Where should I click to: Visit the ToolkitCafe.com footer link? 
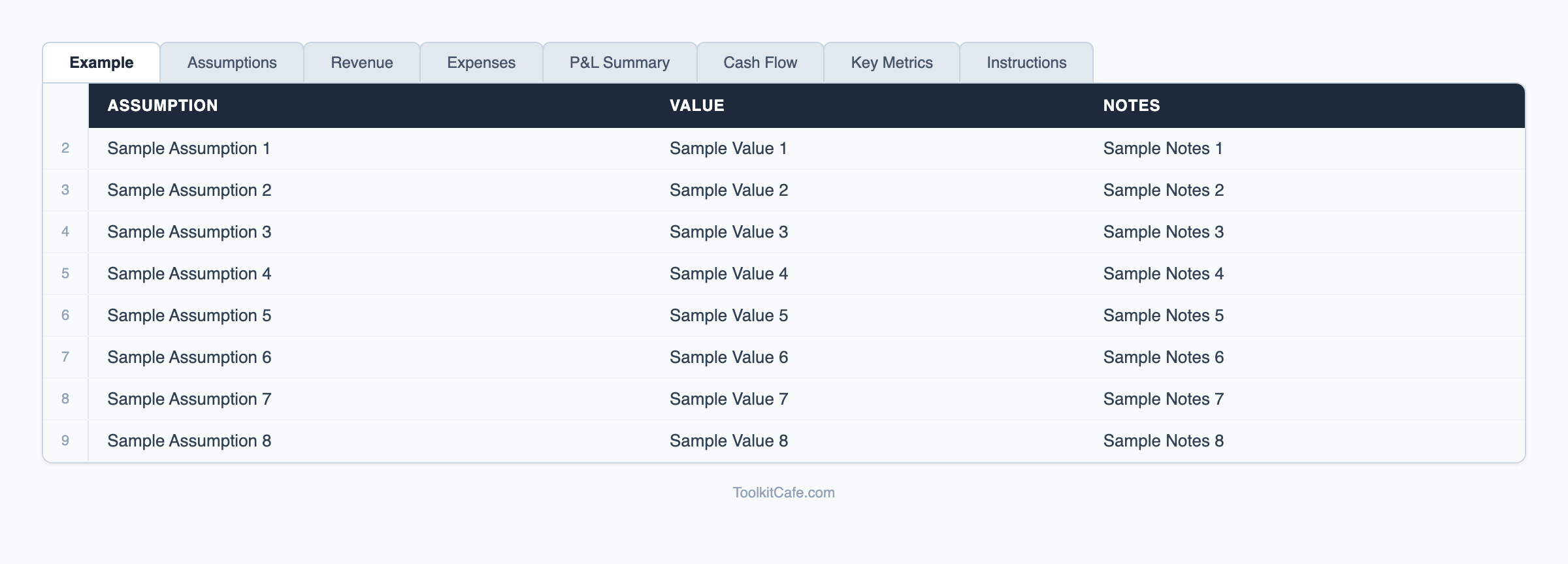(783, 493)
